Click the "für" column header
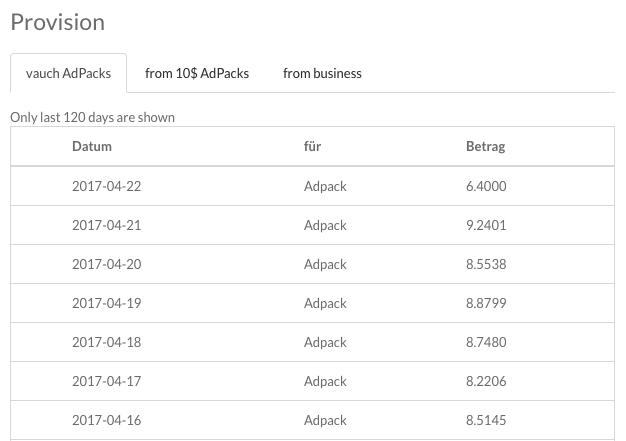Viewport: 626px width, 441px height. tap(312, 146)
